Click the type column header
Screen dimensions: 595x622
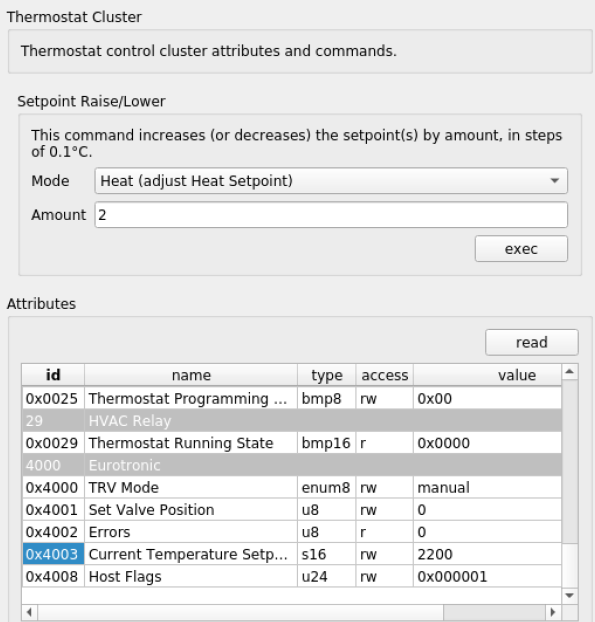coord(326,375)
